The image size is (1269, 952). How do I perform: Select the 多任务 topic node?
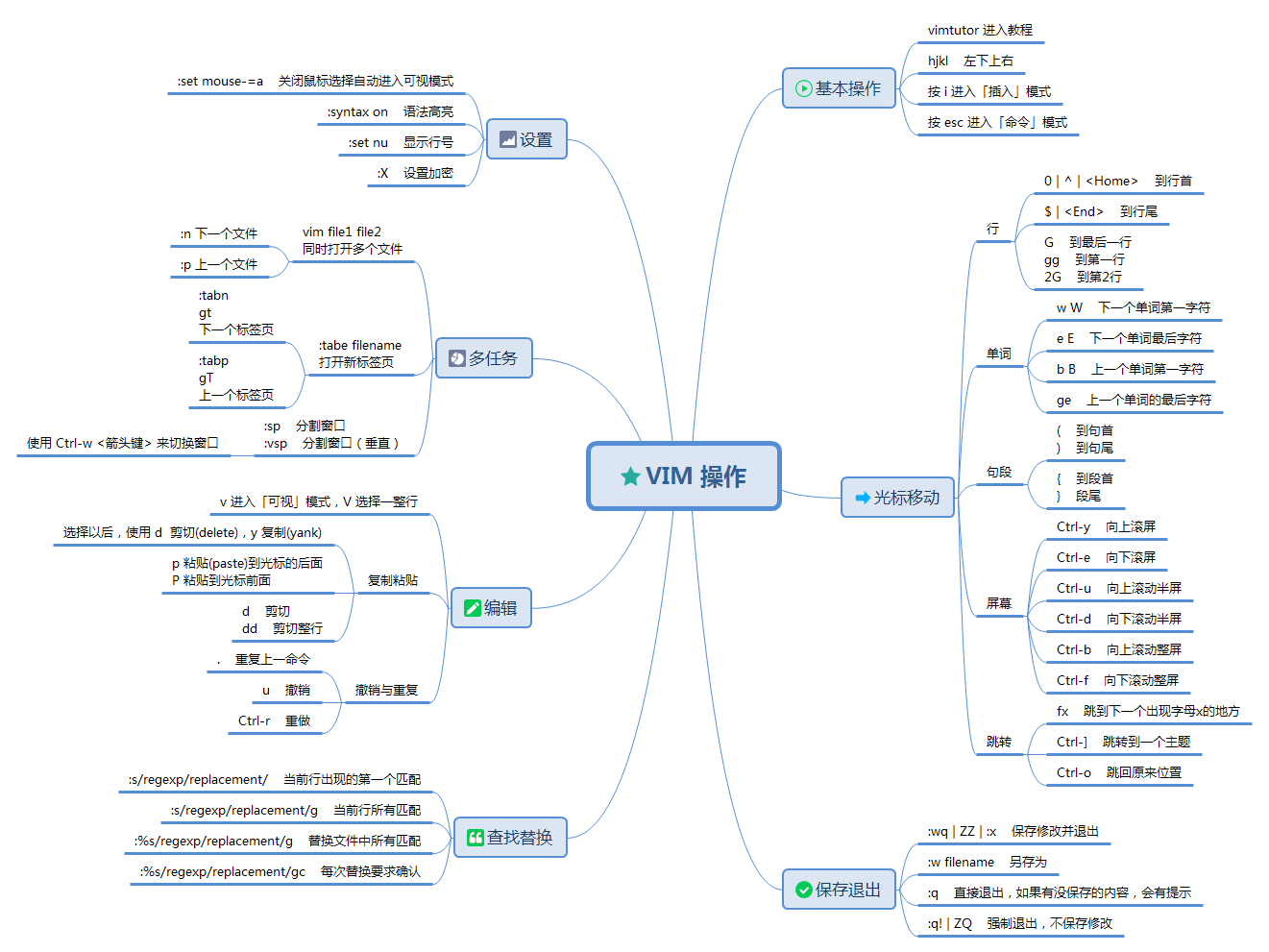coord(484,358)
